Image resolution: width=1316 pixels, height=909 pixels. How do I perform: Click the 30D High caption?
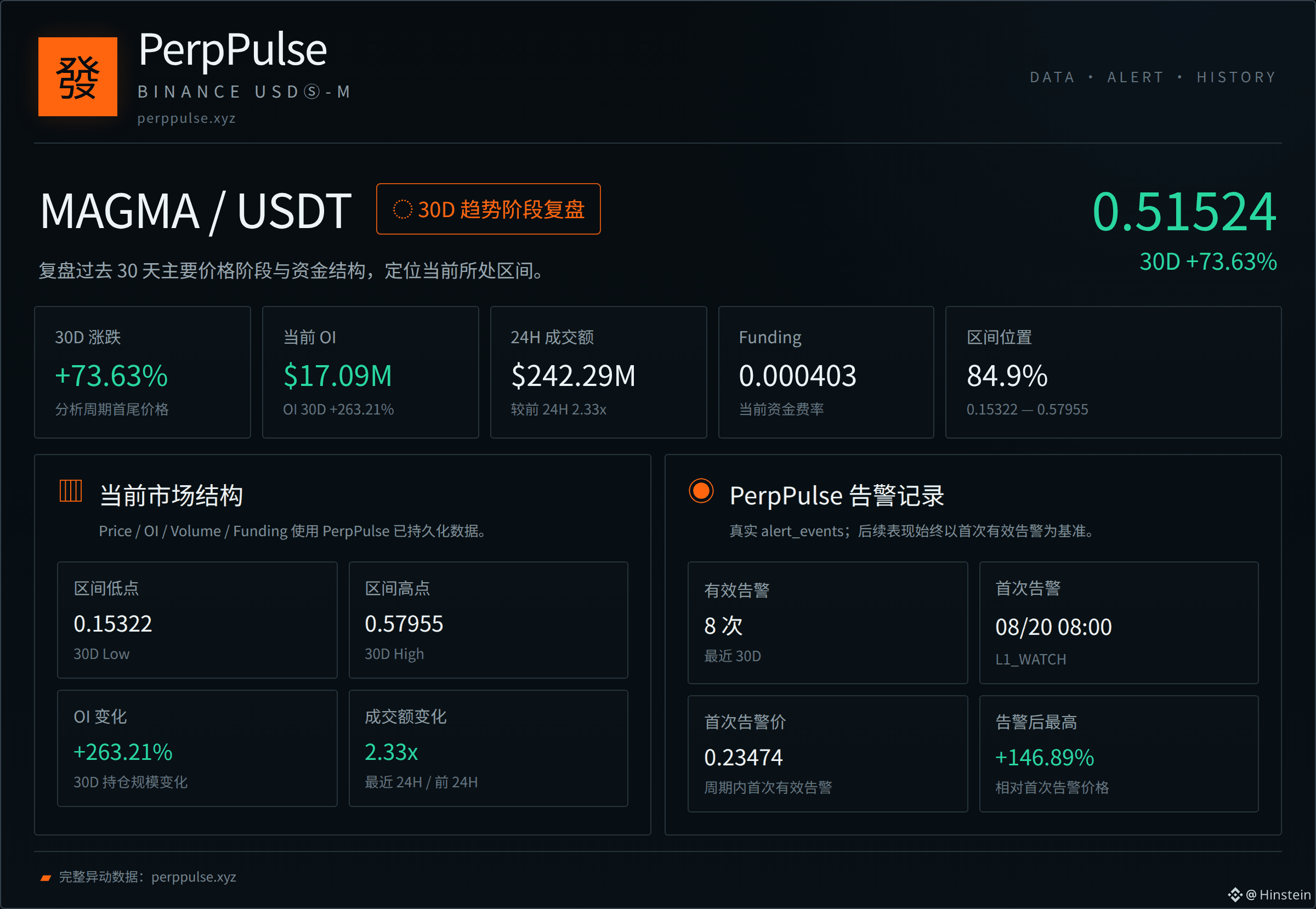[x=394, y=654]
